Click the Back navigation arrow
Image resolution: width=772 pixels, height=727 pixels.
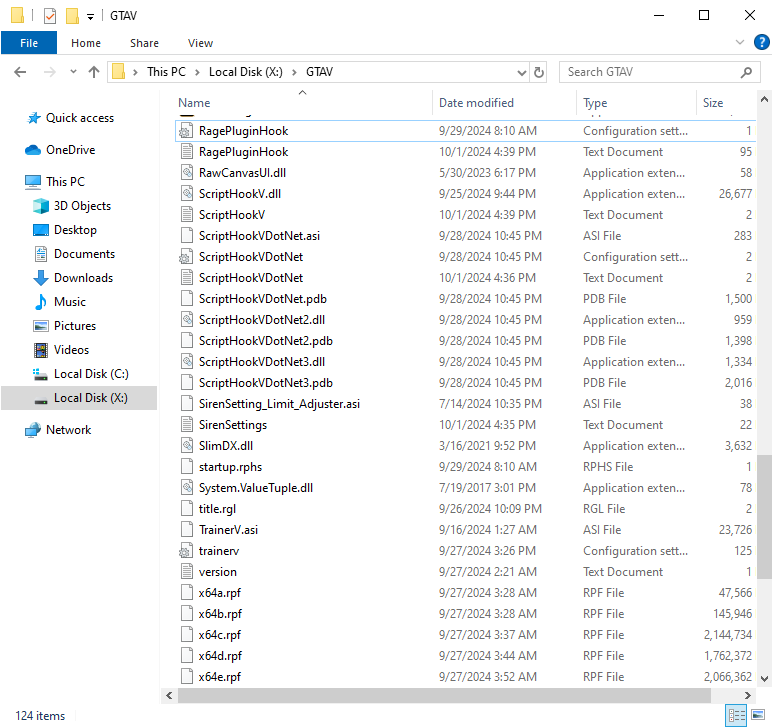[21, 72]
